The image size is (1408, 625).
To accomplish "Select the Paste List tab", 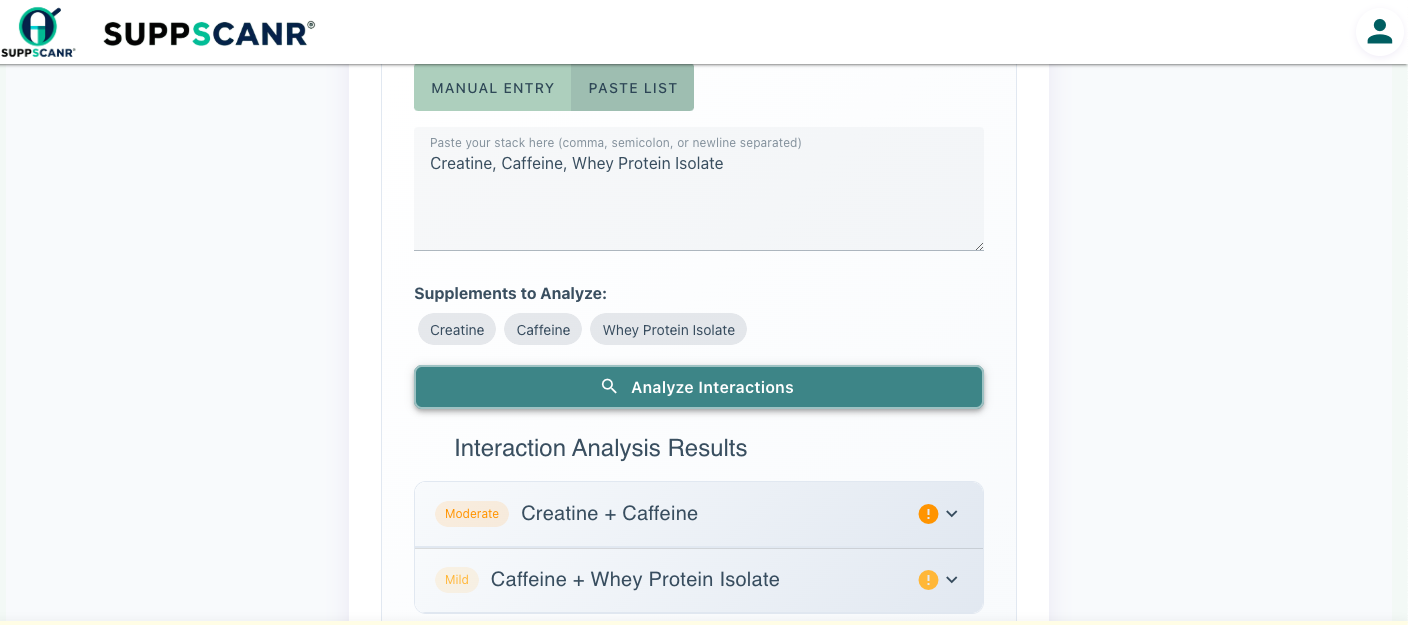I will [x=633, y=88].
